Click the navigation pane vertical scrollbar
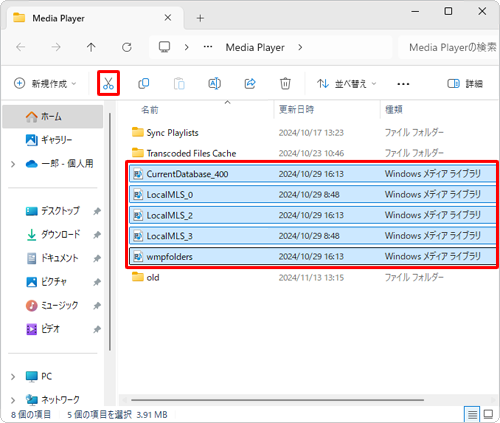The height and width of the screenshot is (423, 500). pyautogui.click(x=110, y=232)
